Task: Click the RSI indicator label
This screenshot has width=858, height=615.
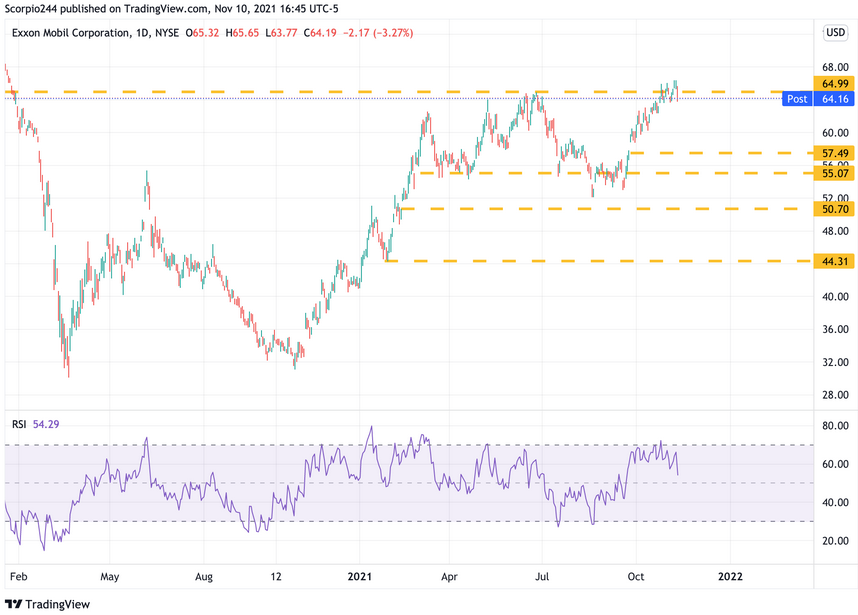Action: coord(19,424)
